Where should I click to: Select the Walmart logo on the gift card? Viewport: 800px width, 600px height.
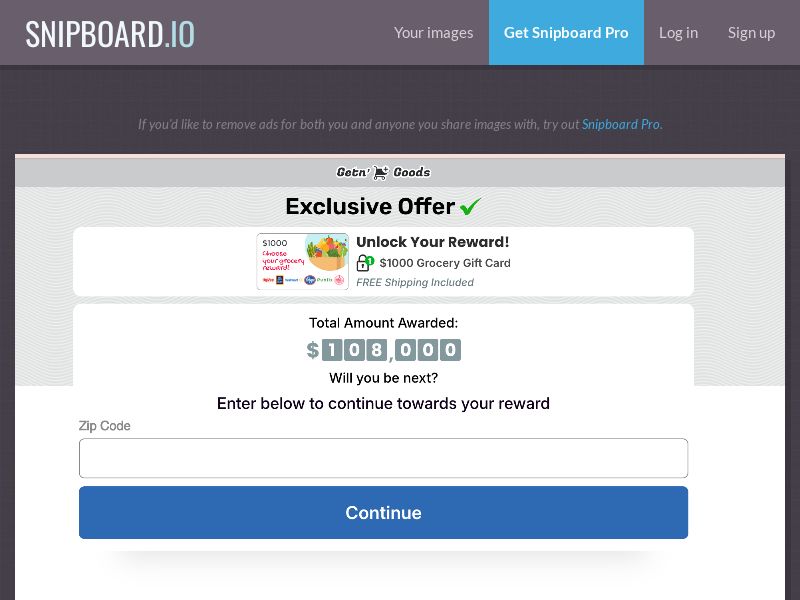[293, 278]
